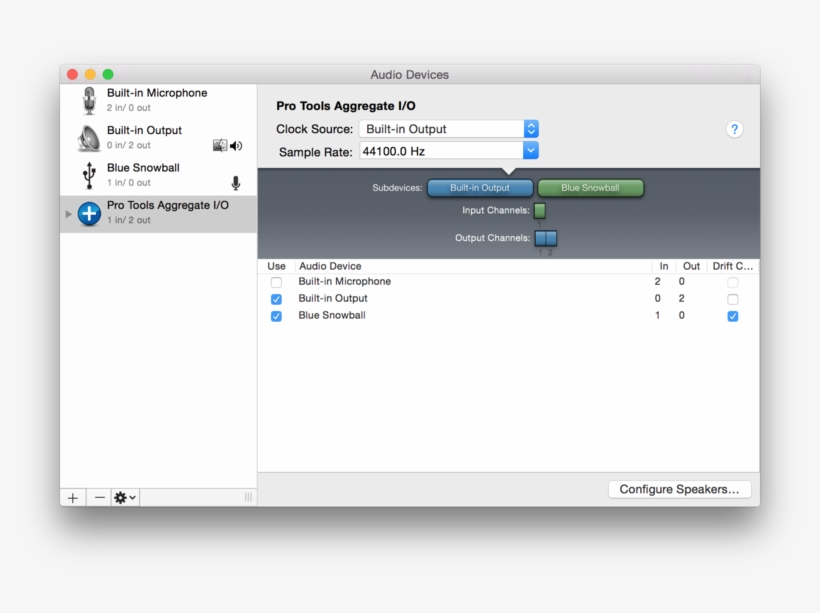Select Built-in Output row in device table
The height and width of the screenshot is (613, 820).
(508, 299)
